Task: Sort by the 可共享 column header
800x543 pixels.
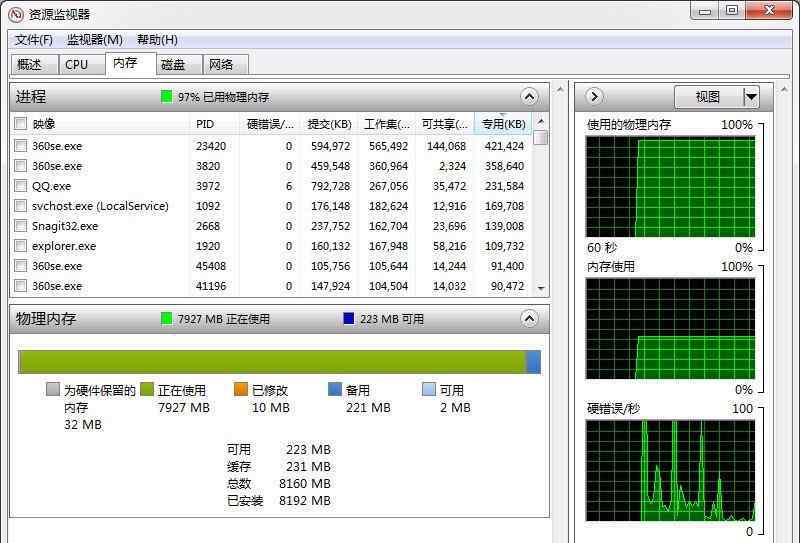Action: 444,124
